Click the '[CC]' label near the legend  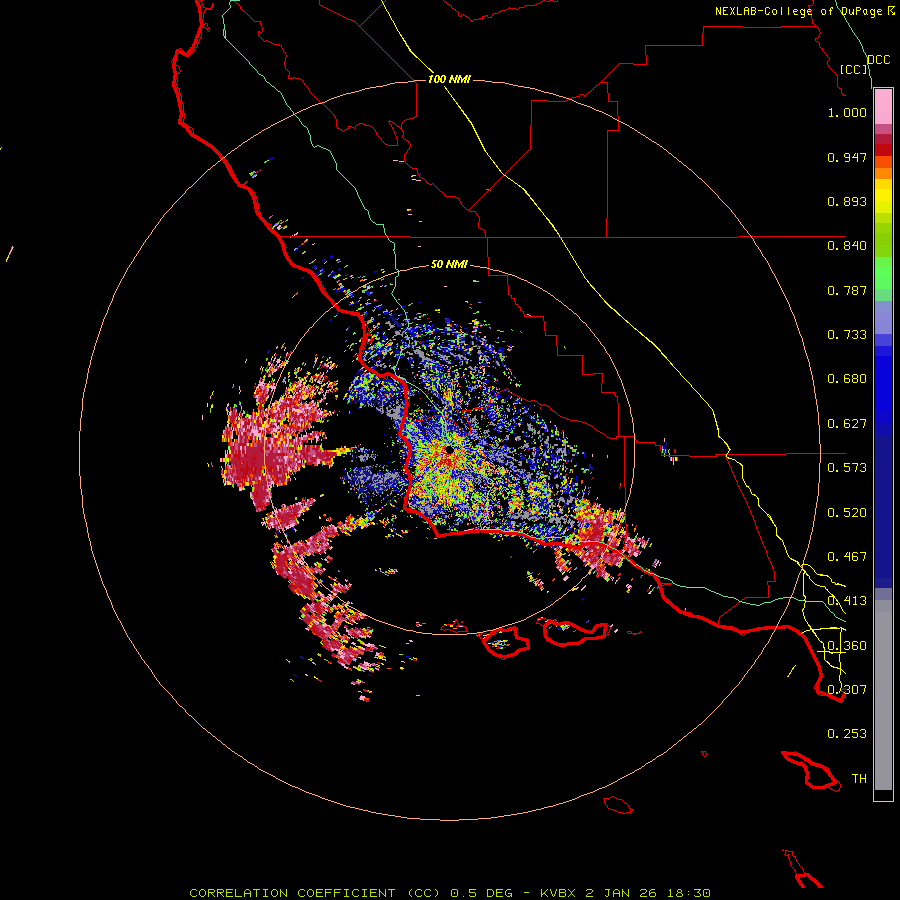point(854,69)
